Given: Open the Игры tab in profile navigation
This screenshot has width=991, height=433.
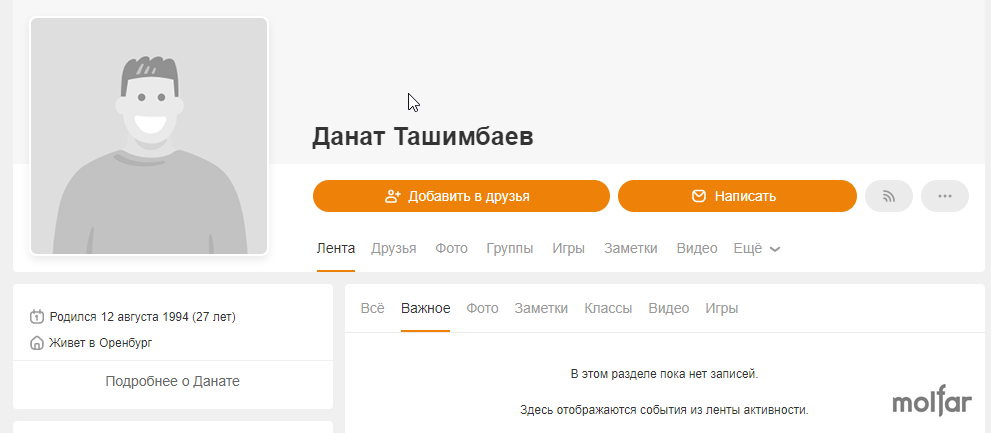Looking at the screenshot, I should click(569, 248).
